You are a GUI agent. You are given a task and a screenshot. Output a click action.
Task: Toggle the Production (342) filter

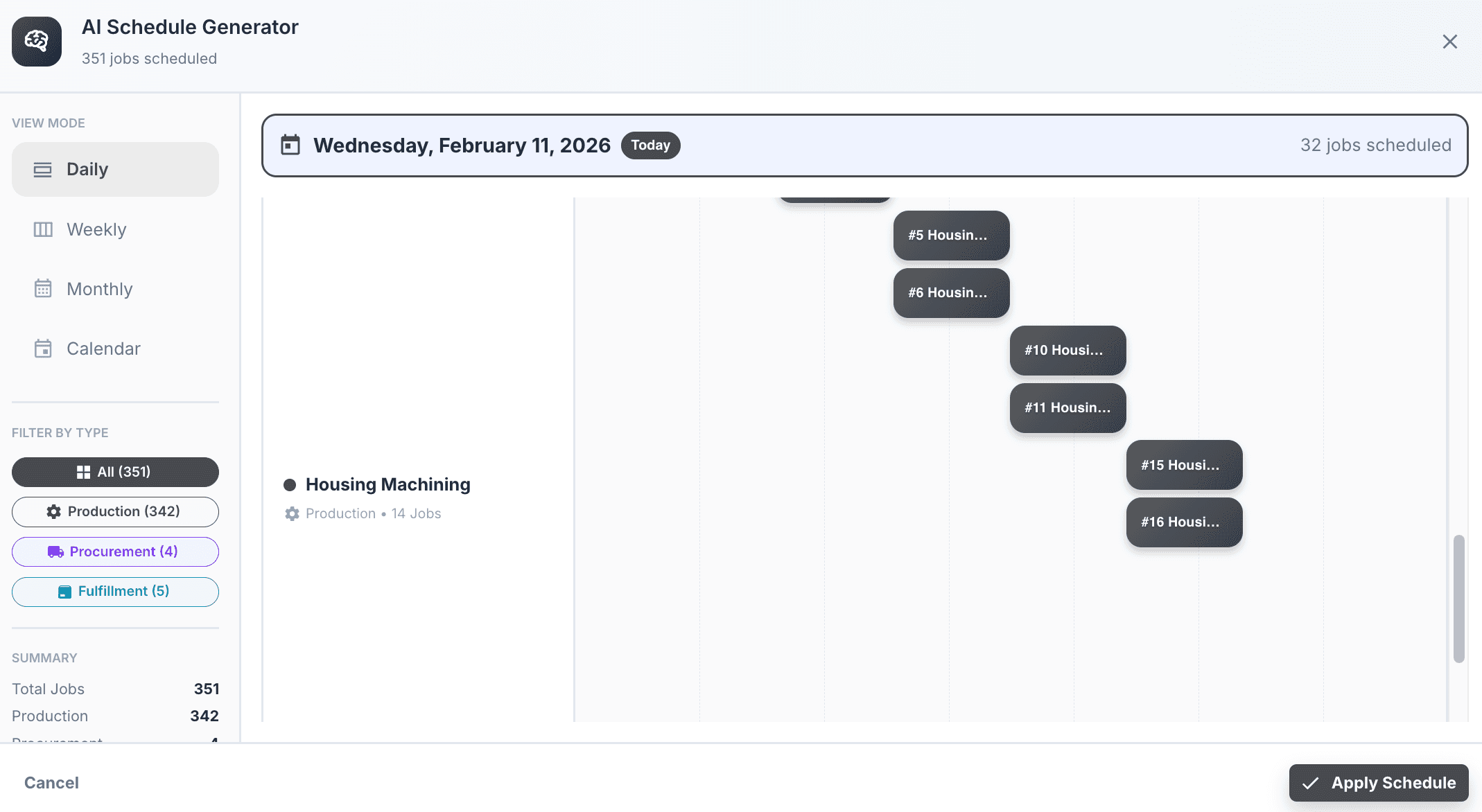pyautogui.click(x=115, y=511)
